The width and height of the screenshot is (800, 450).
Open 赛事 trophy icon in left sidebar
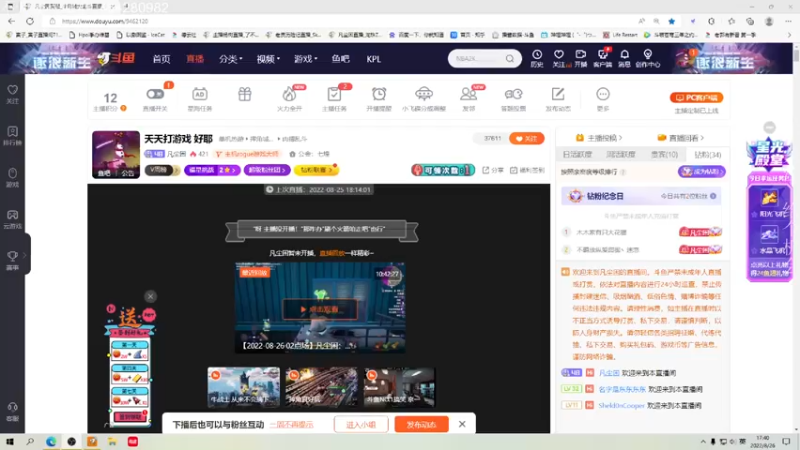click(12, 260)
